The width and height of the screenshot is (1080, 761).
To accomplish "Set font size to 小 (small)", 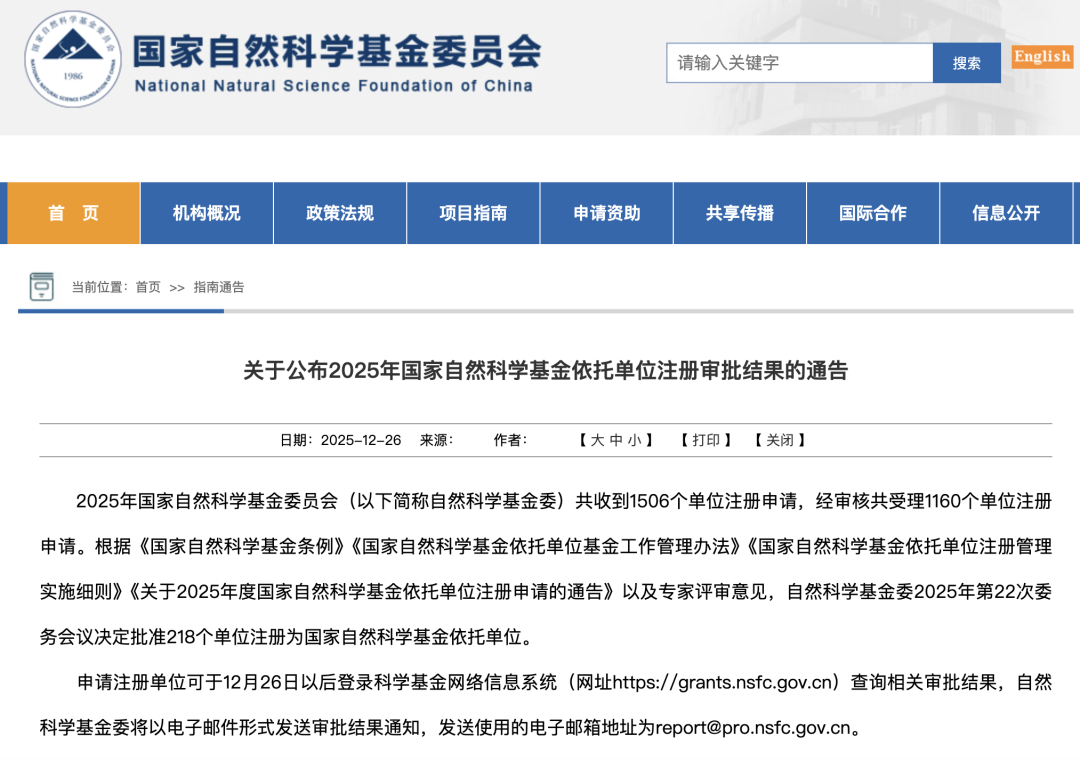I will coord(635,440).
